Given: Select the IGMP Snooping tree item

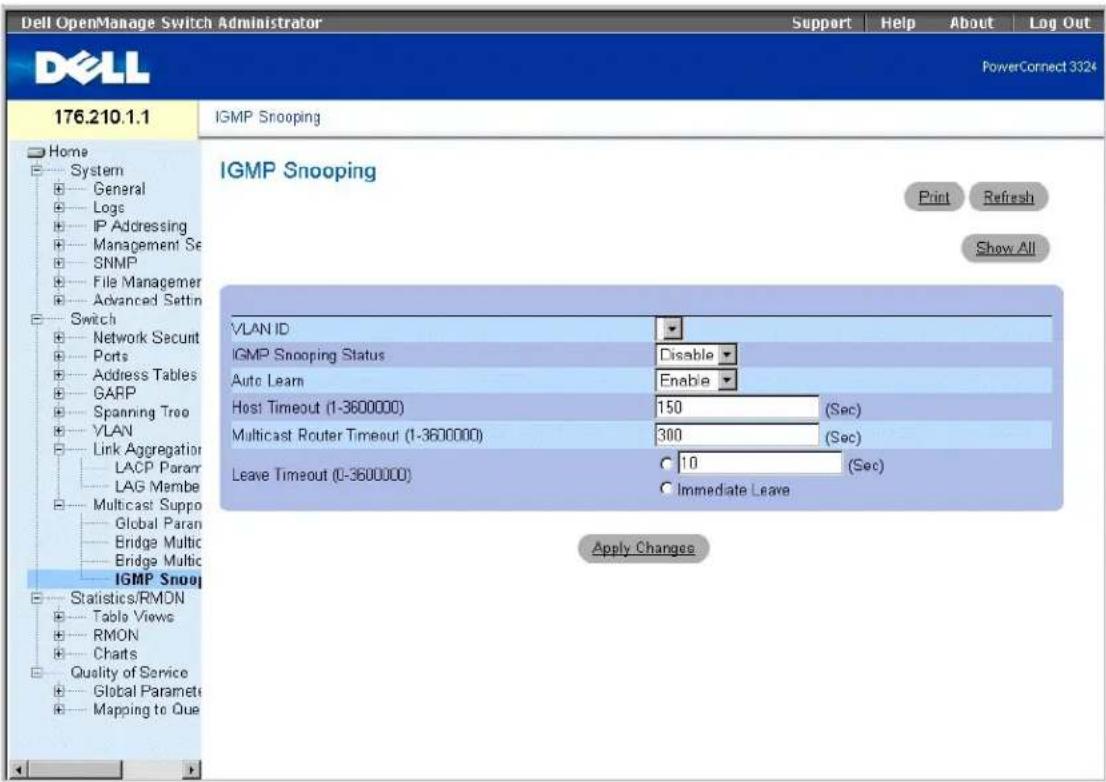Looking at the screenshot, I should click(158, 580).
